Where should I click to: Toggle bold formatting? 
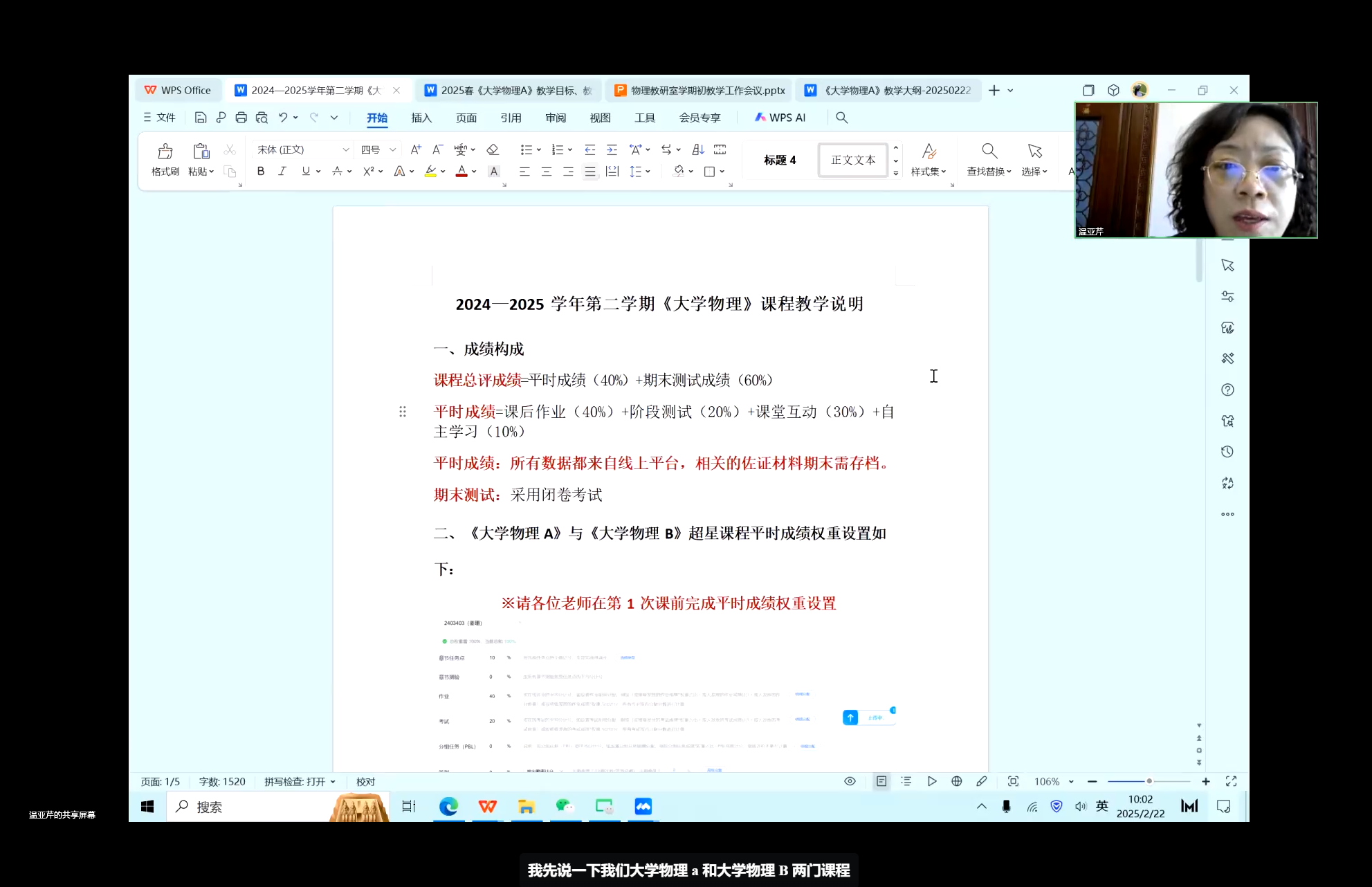point(261,172)
